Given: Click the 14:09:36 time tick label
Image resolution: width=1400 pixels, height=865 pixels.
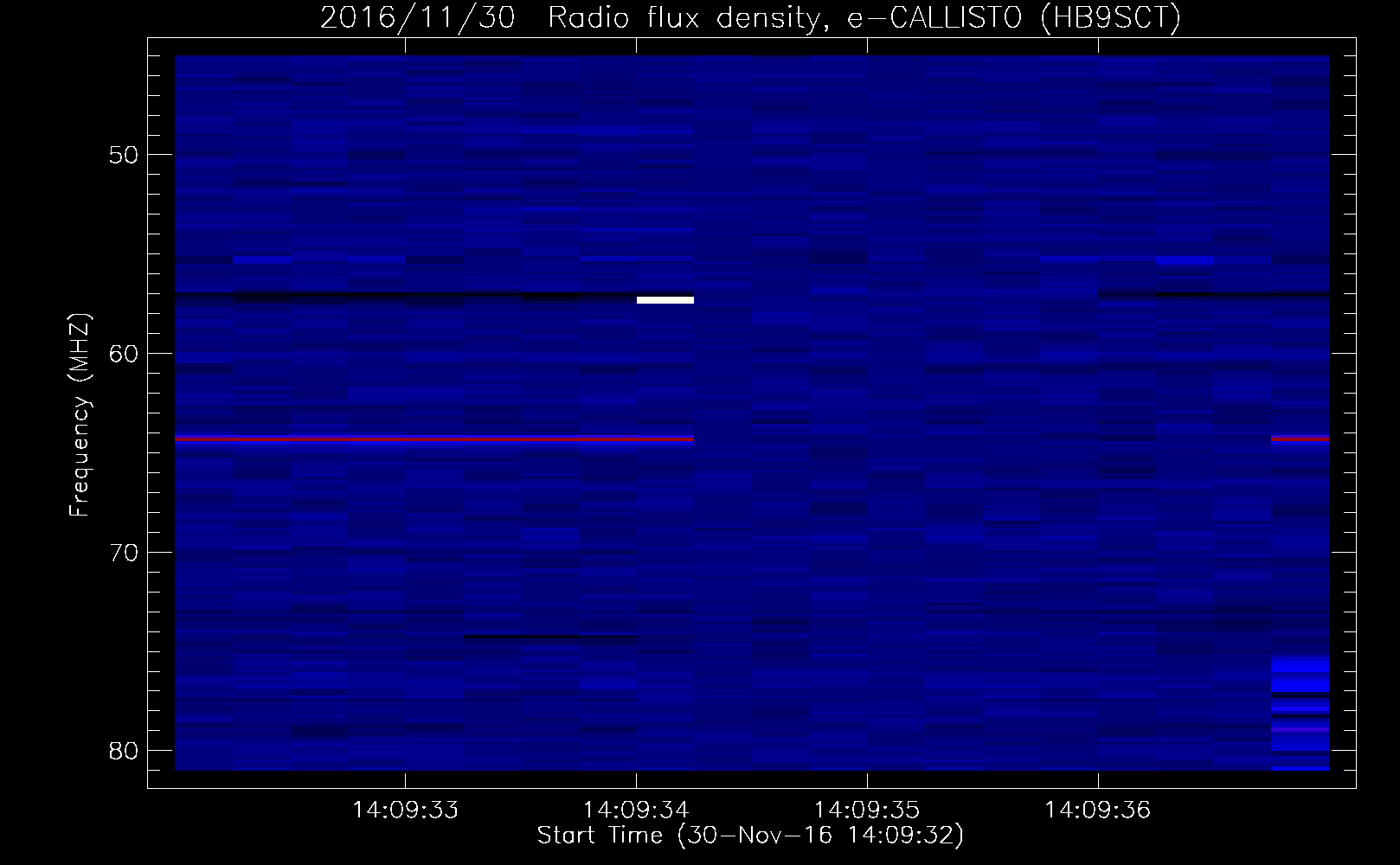Looking at the screenshot, I should coord(1098,811).
